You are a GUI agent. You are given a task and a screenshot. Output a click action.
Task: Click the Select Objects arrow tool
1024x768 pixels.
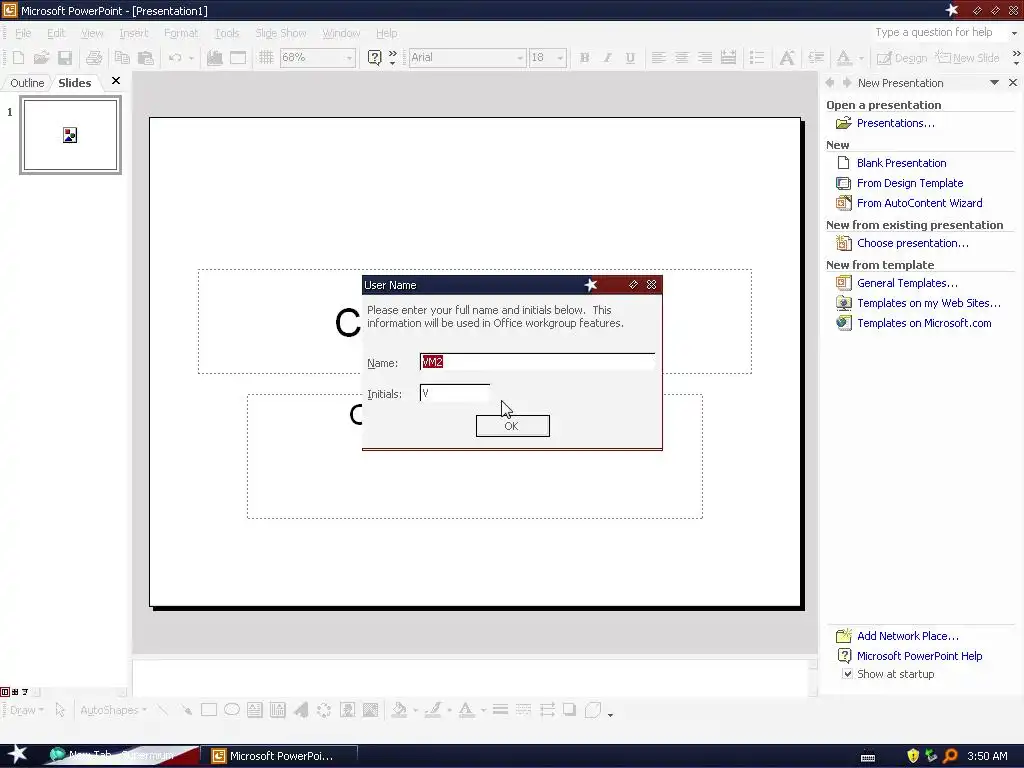(x=60, y=710)
